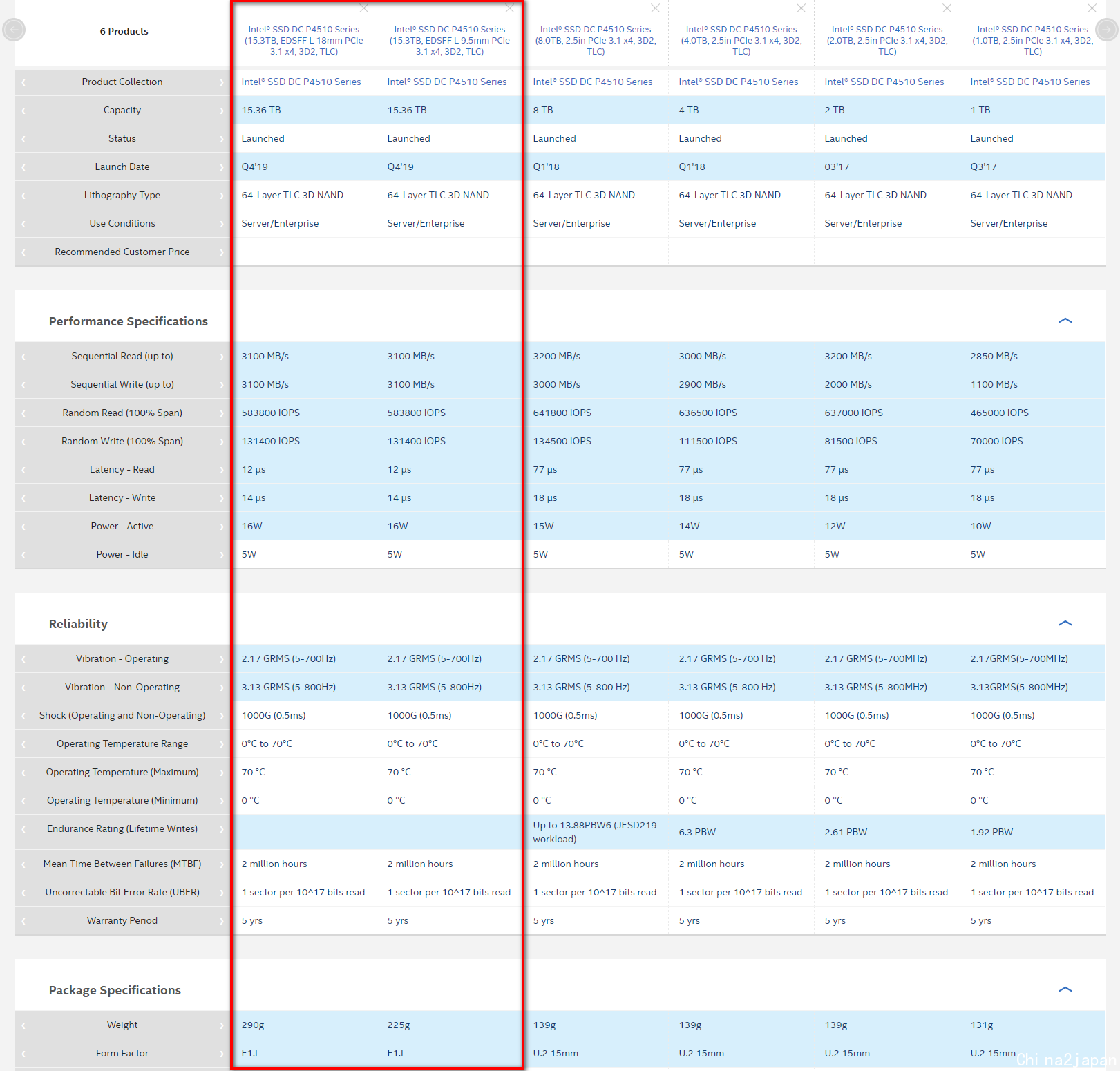
Task: Click the right chevron on the Capacity row label
Action: click(222, 111)
